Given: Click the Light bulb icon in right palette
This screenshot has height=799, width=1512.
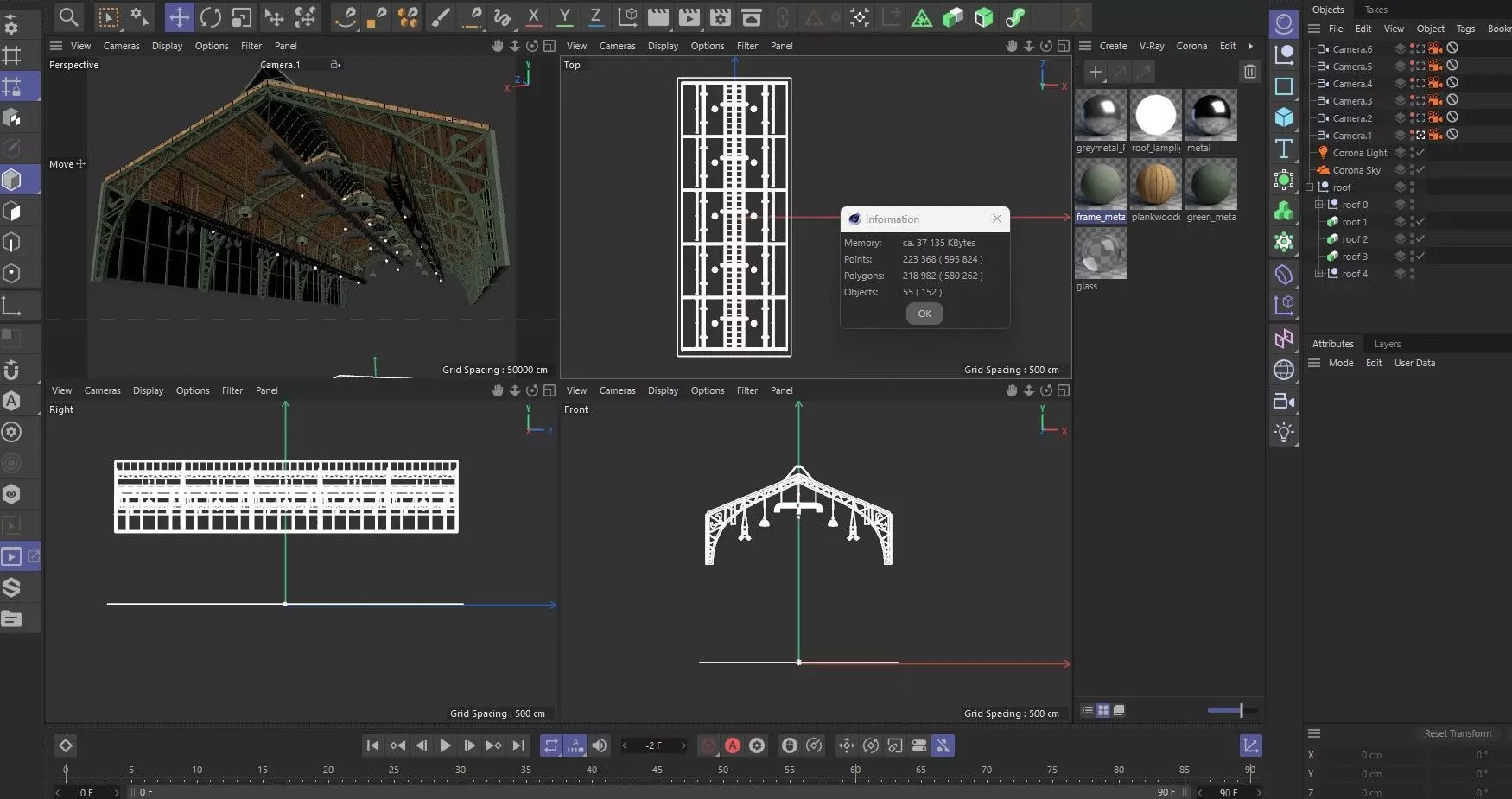Looking at the screenshot, I should click(x=1284, y=432).
